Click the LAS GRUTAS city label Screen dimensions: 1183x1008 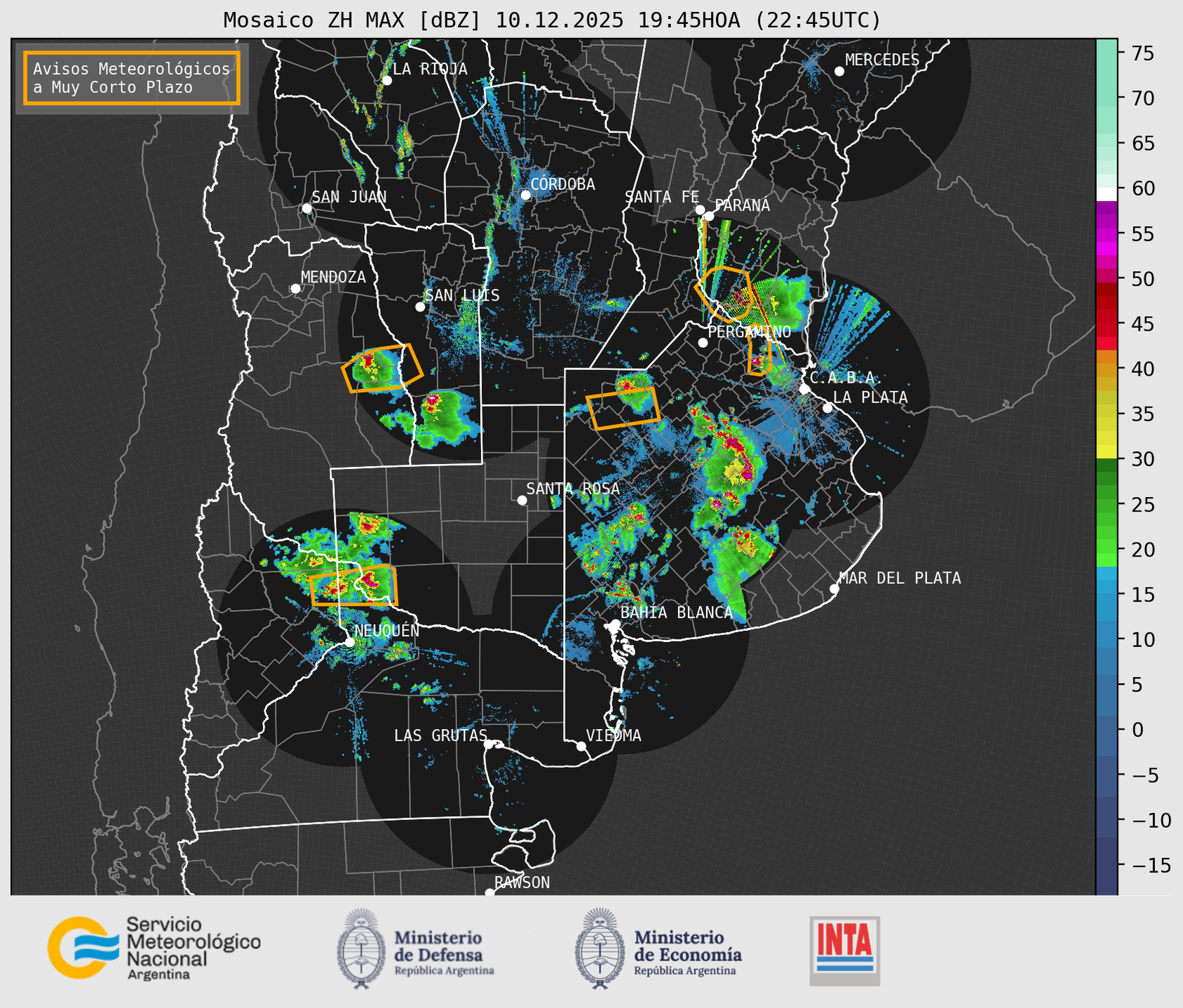[440, 735]
